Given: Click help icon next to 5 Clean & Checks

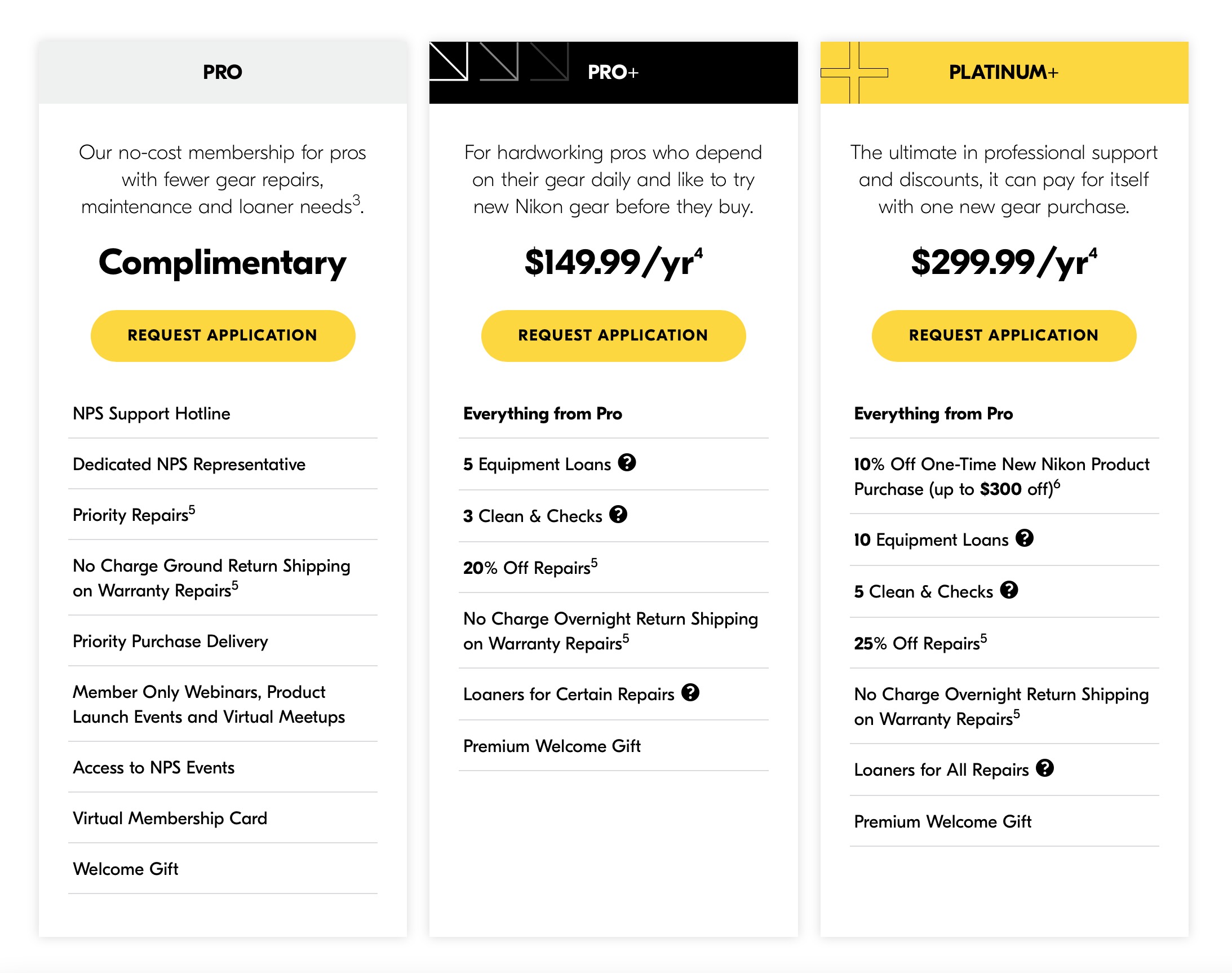Looking at the screenshot, I should (x=1009, y=590).
